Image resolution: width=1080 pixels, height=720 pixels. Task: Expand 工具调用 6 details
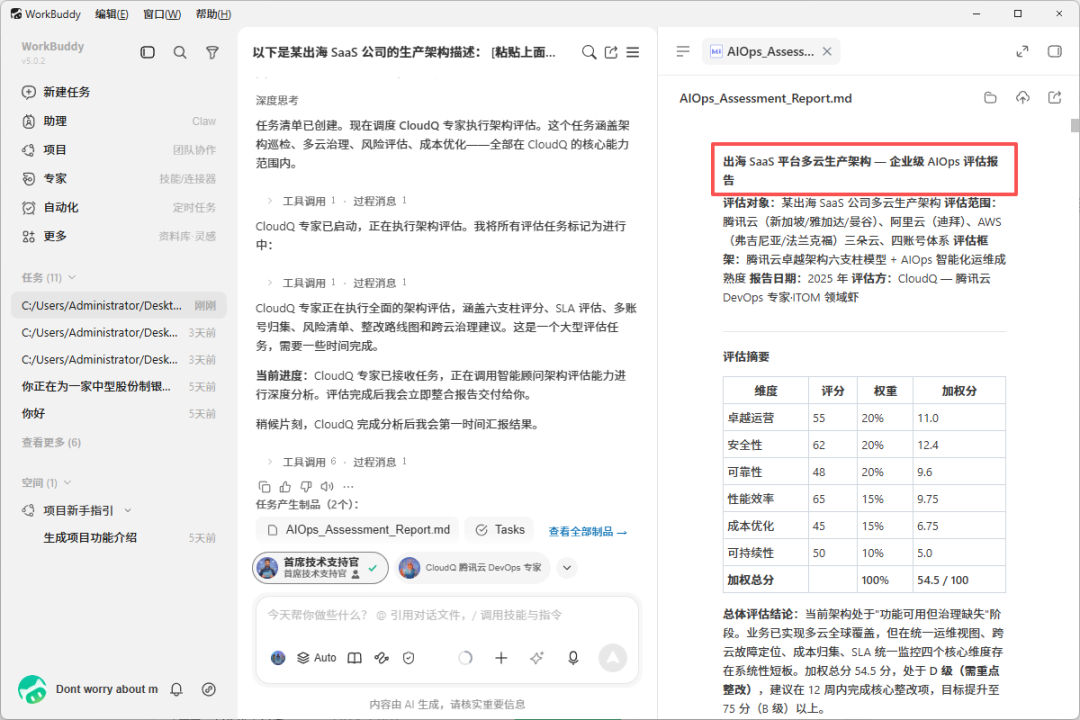[302, 462]
